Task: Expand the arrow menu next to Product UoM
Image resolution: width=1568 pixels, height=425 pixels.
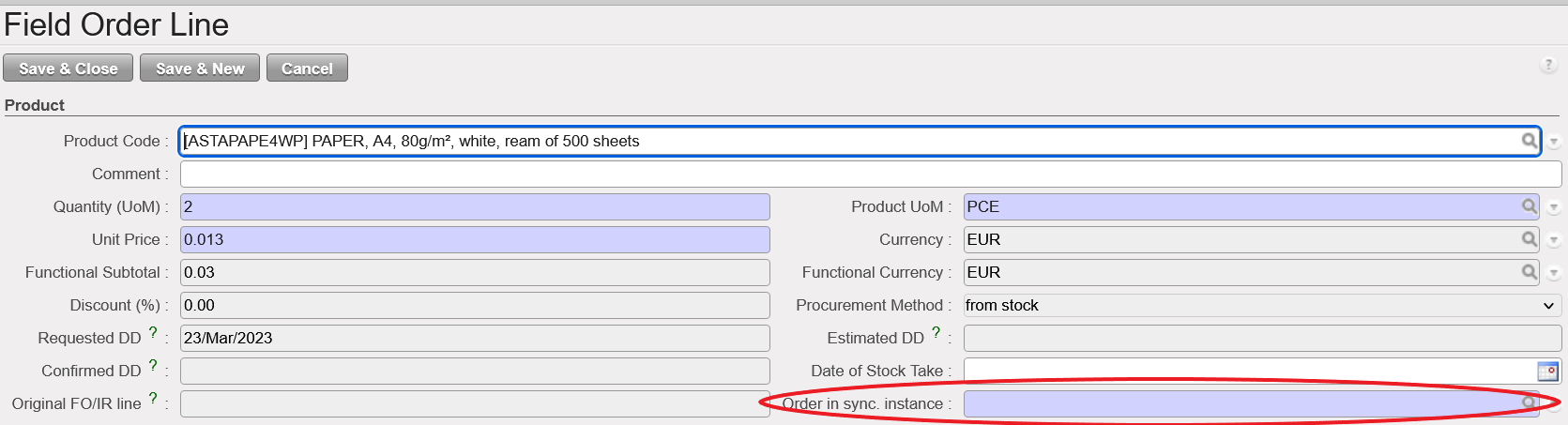Action: [x=1554, y=207]
